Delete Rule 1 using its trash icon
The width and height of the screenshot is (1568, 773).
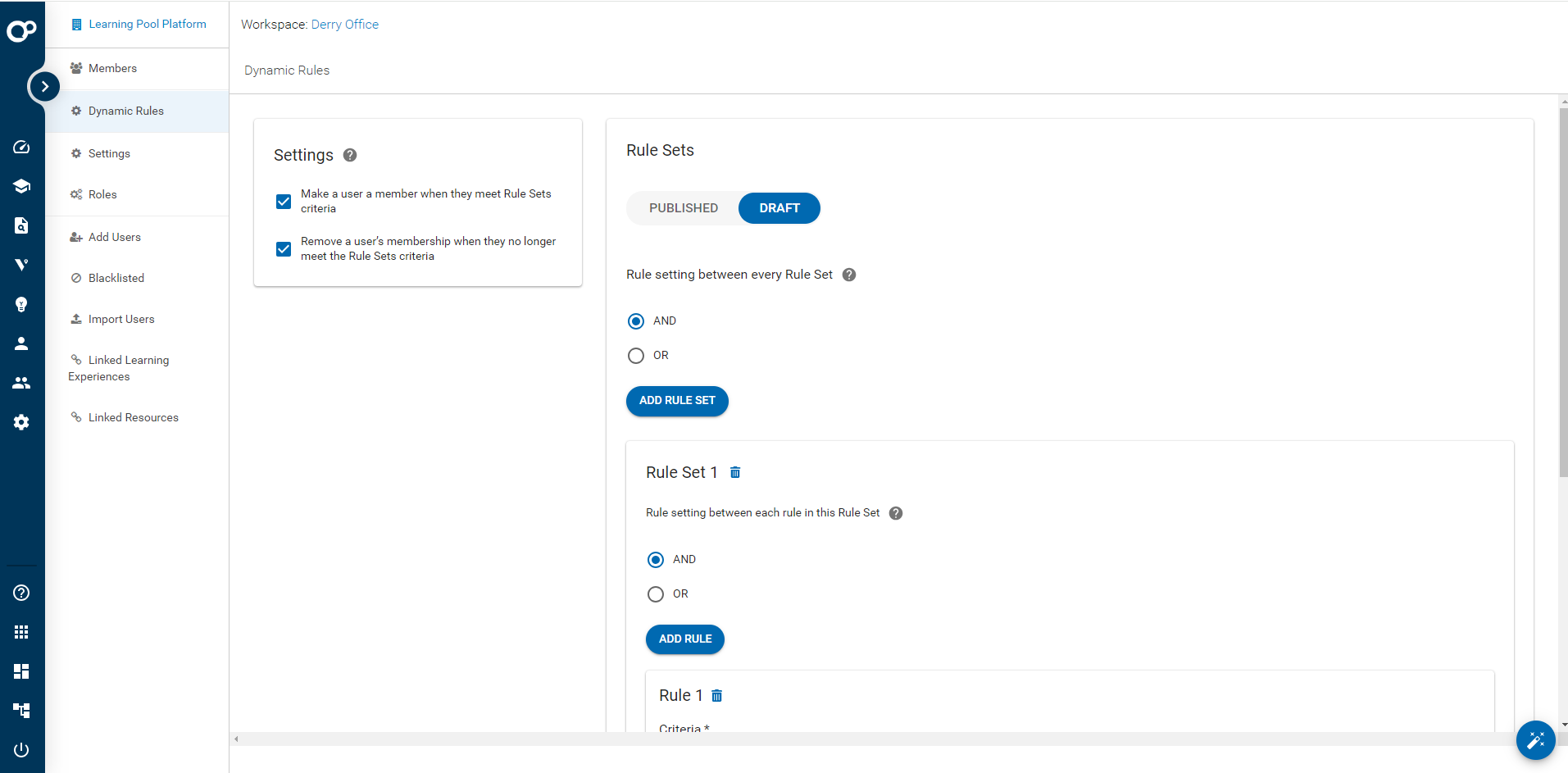click(x=716, y=695)
